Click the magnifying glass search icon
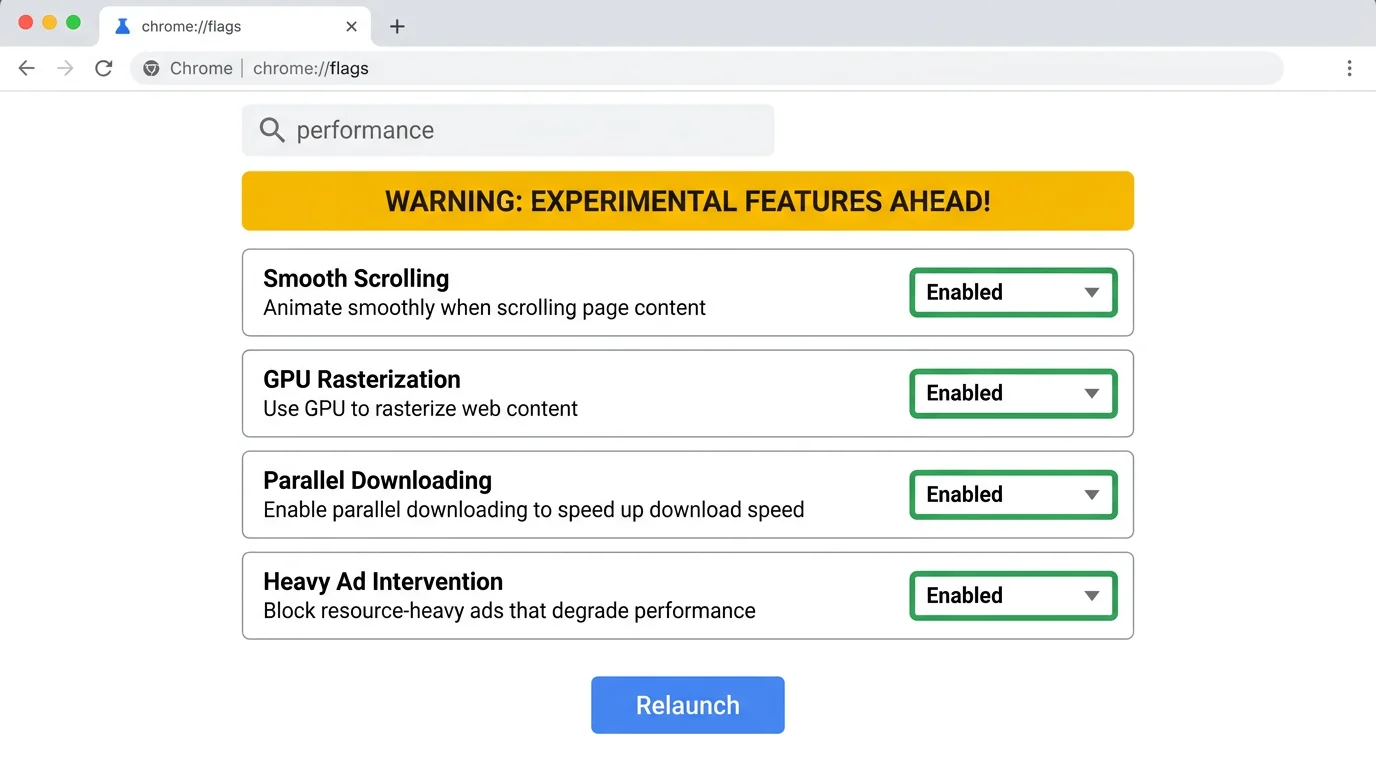Viewport: 1376px width, 768px height. tap(271, 130)
